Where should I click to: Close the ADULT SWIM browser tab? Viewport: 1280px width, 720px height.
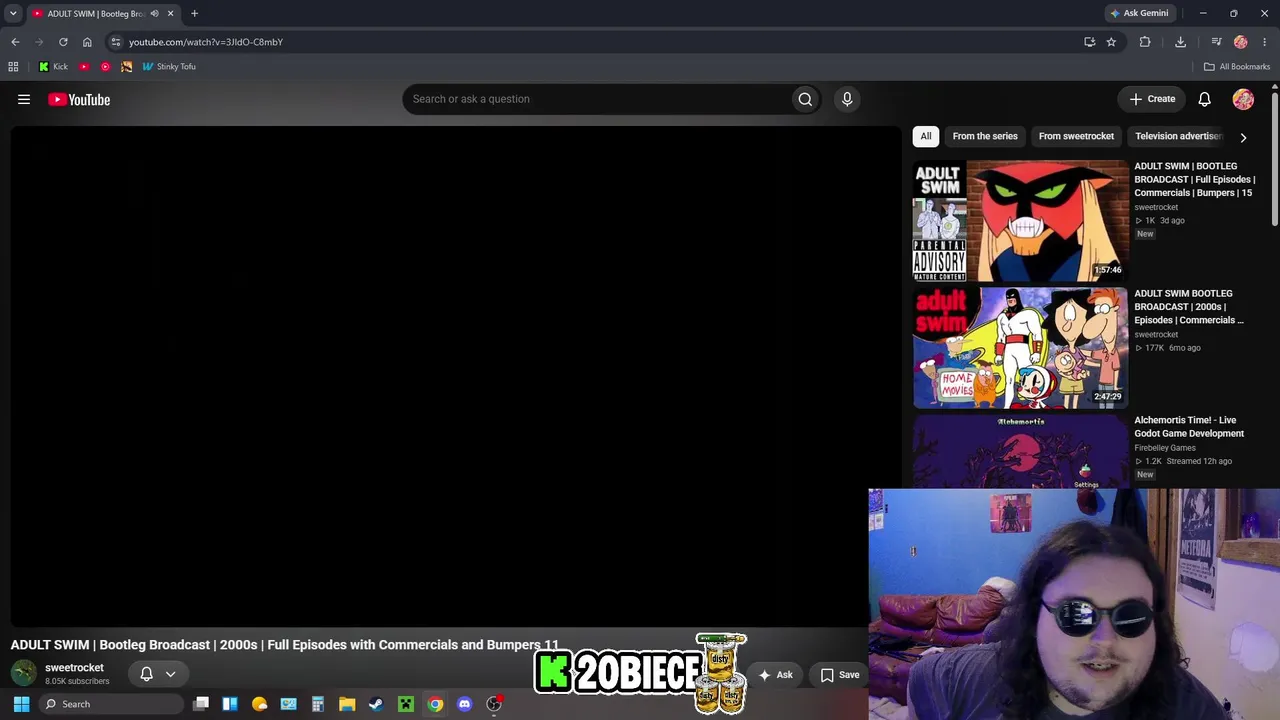[170, 14]
